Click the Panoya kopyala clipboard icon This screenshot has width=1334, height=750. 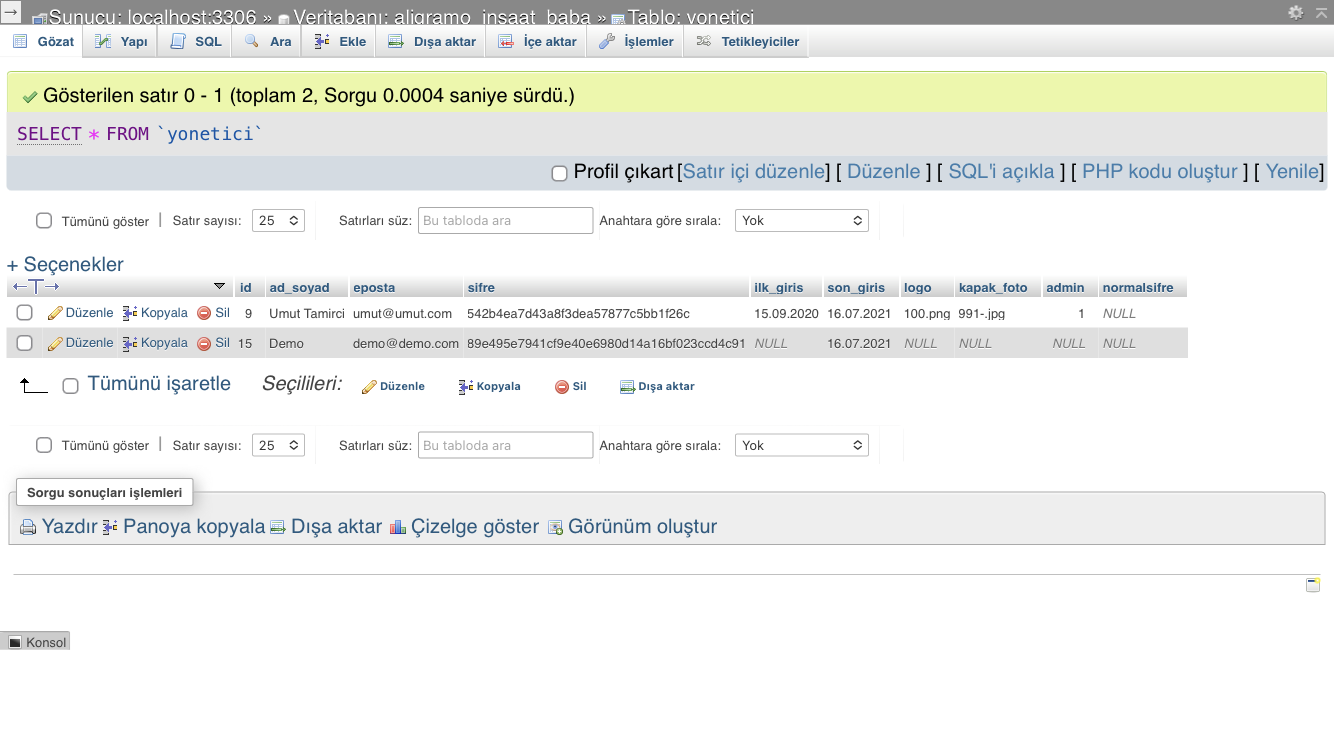point(110,527)
